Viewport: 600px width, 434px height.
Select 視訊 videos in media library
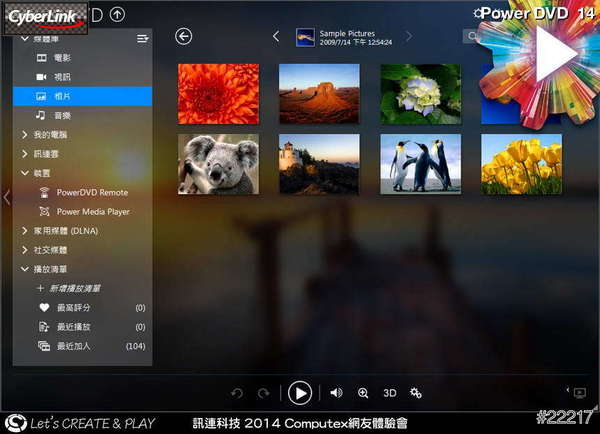point(83,77)
